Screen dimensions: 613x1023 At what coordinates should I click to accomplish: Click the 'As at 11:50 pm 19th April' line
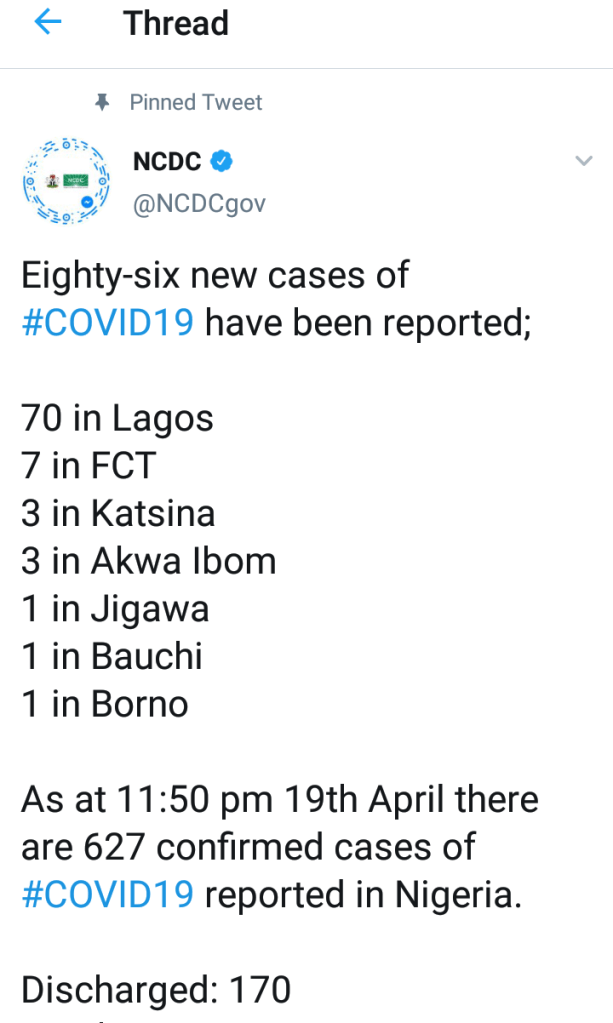click(280, 799)
